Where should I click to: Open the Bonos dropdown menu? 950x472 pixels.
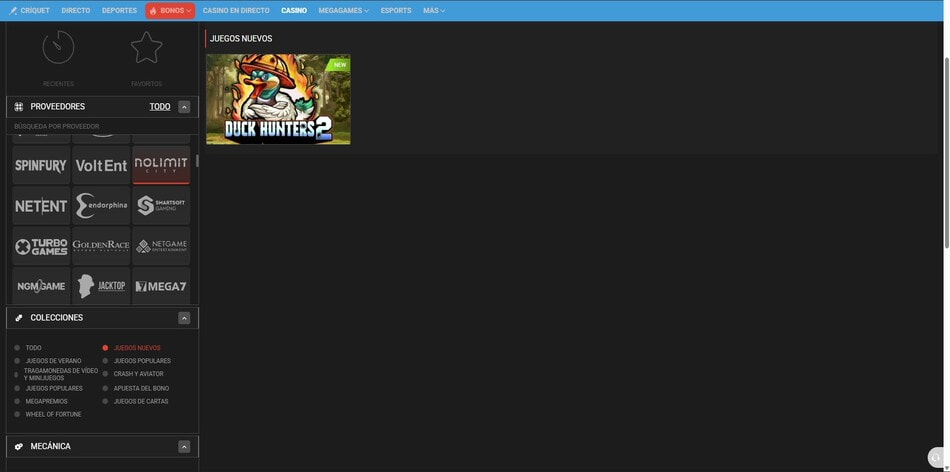(x=170, y=11)
